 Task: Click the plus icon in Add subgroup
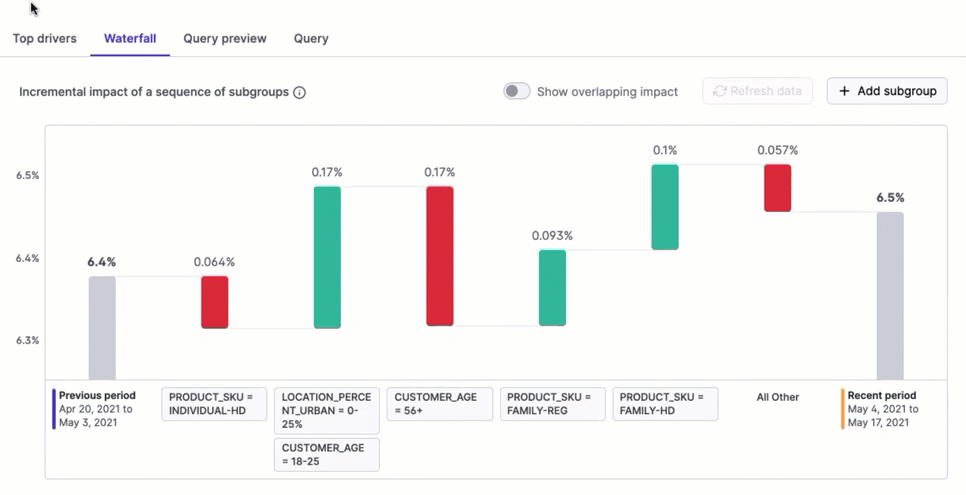(x=844, y=91)
